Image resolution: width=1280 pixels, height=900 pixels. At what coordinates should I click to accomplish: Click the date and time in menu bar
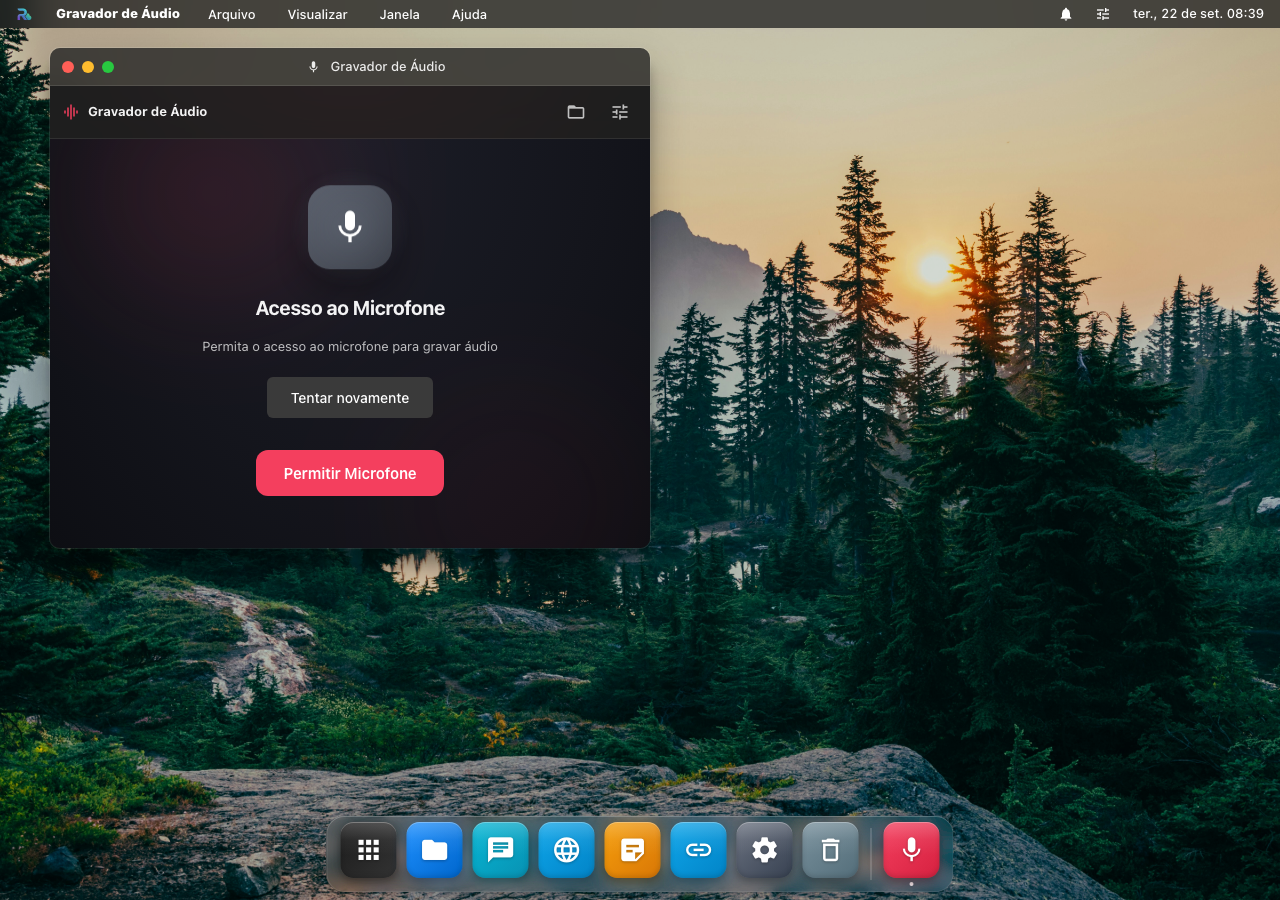point(1198,14)
